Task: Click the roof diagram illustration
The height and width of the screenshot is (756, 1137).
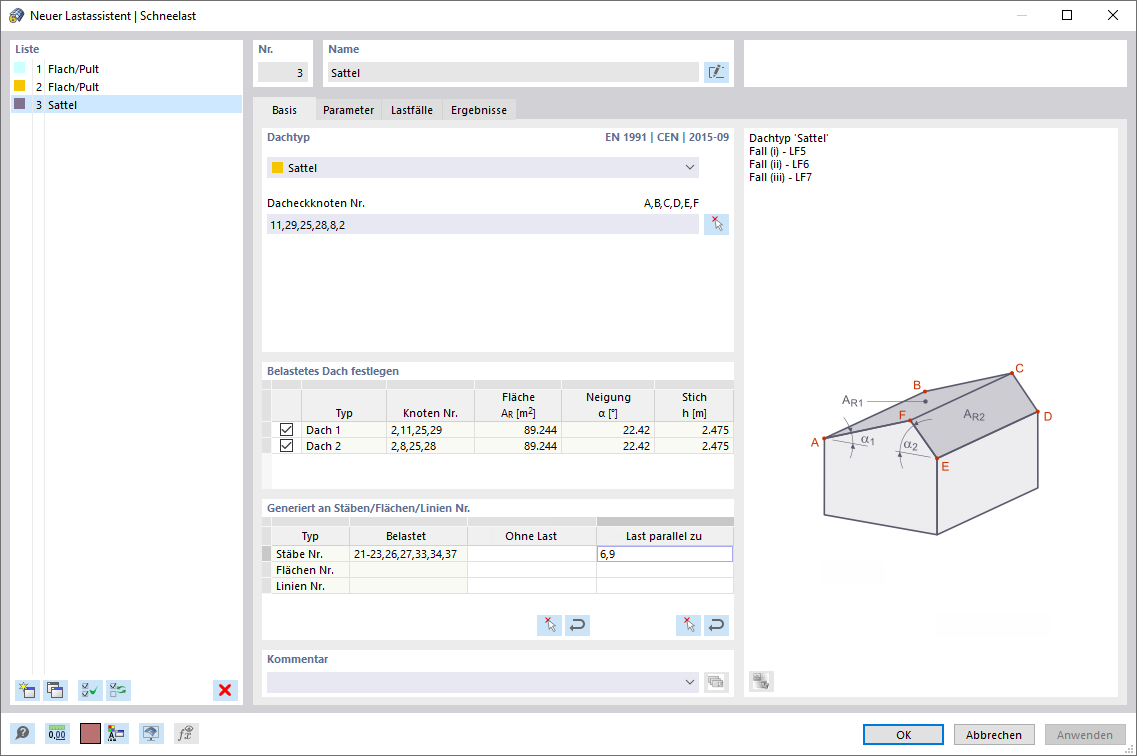Action: (932, 449)
